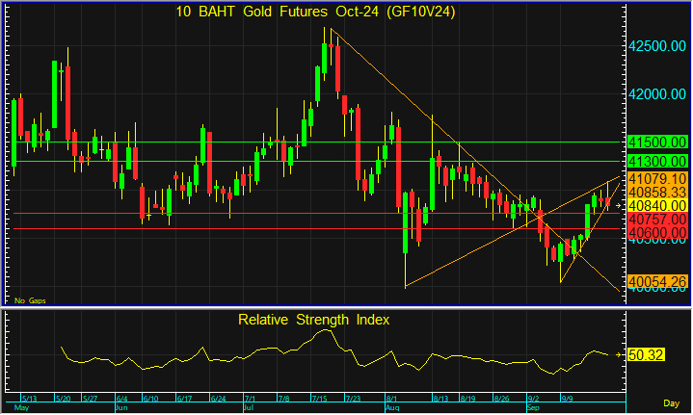Click the orange 41079.10 trendline price label
Image resolution: width=693 pixels, height=415 pixels.
point(656,177)
